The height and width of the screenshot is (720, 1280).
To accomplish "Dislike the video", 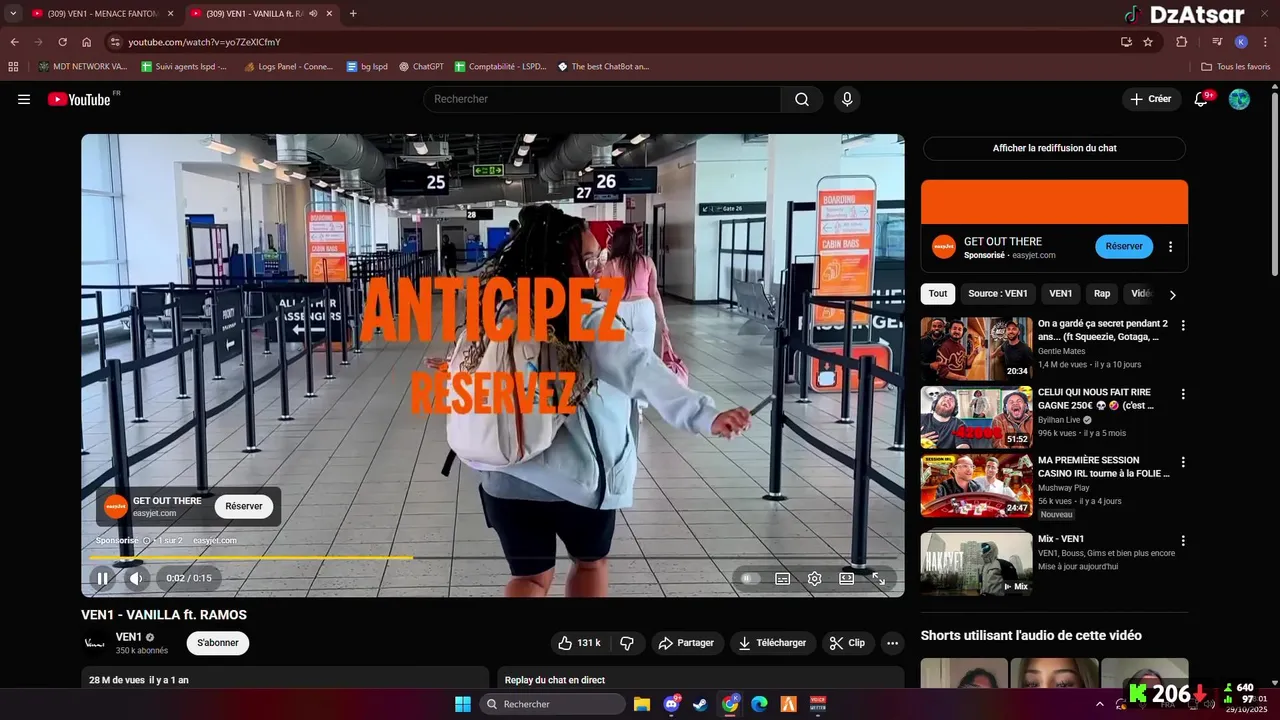I will click(628, 643).
